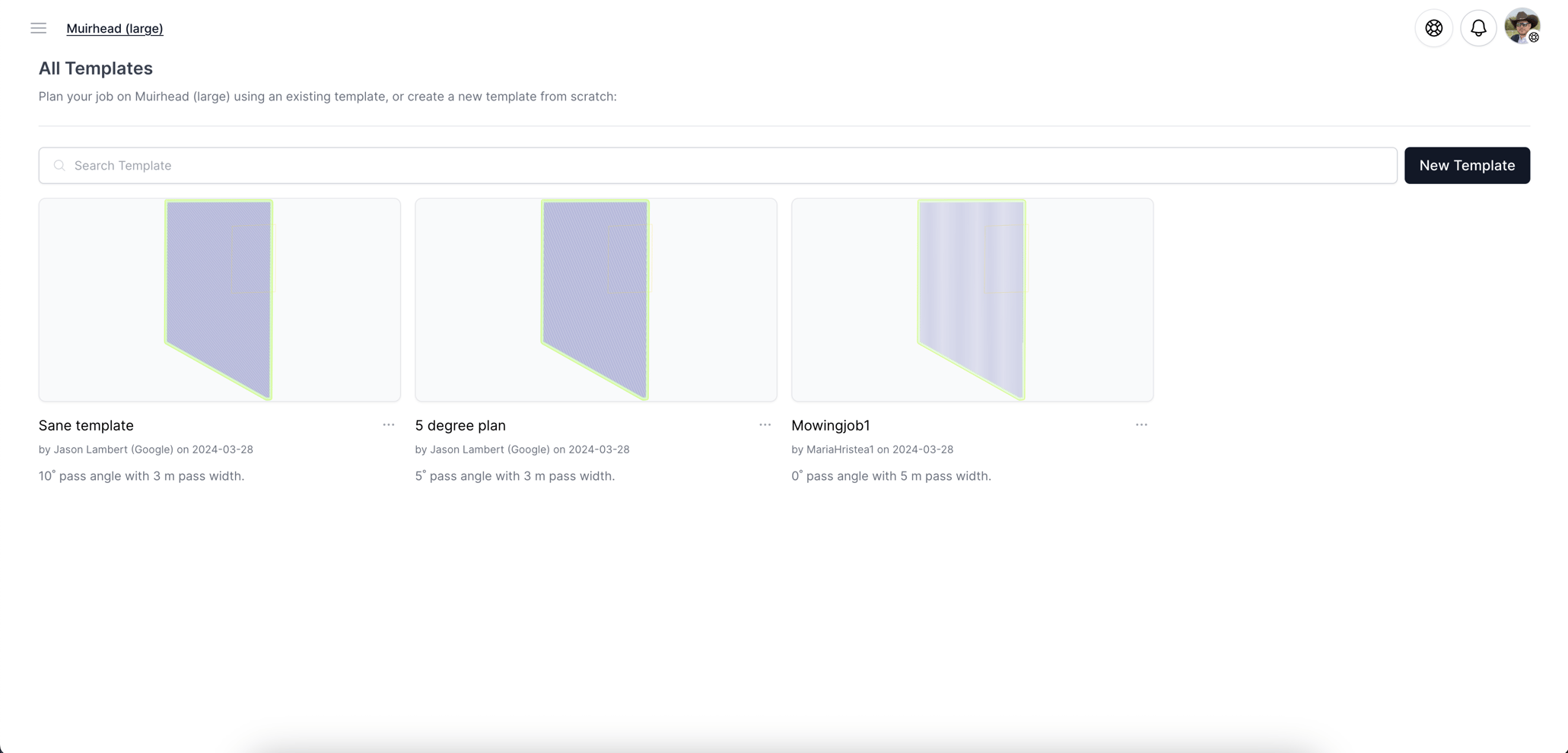The width and height of the screenshot is (1568, 753).
Task: Open the hamburger navigation menu
Action: click(37, 27)
